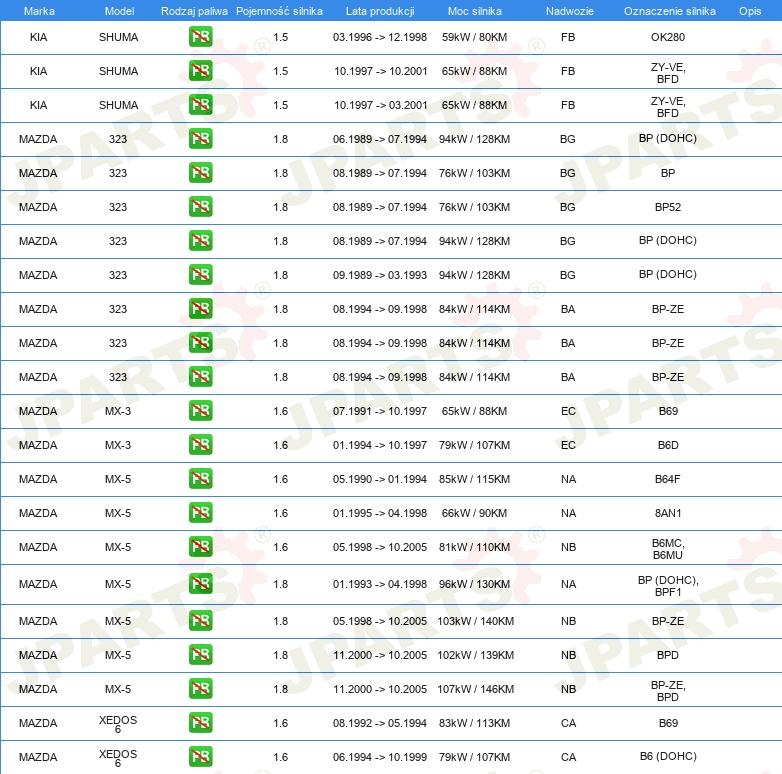
Task: Select date cell 10.1997 -> 03.2001
Action: pyautogui.click(x=381, y=105)
